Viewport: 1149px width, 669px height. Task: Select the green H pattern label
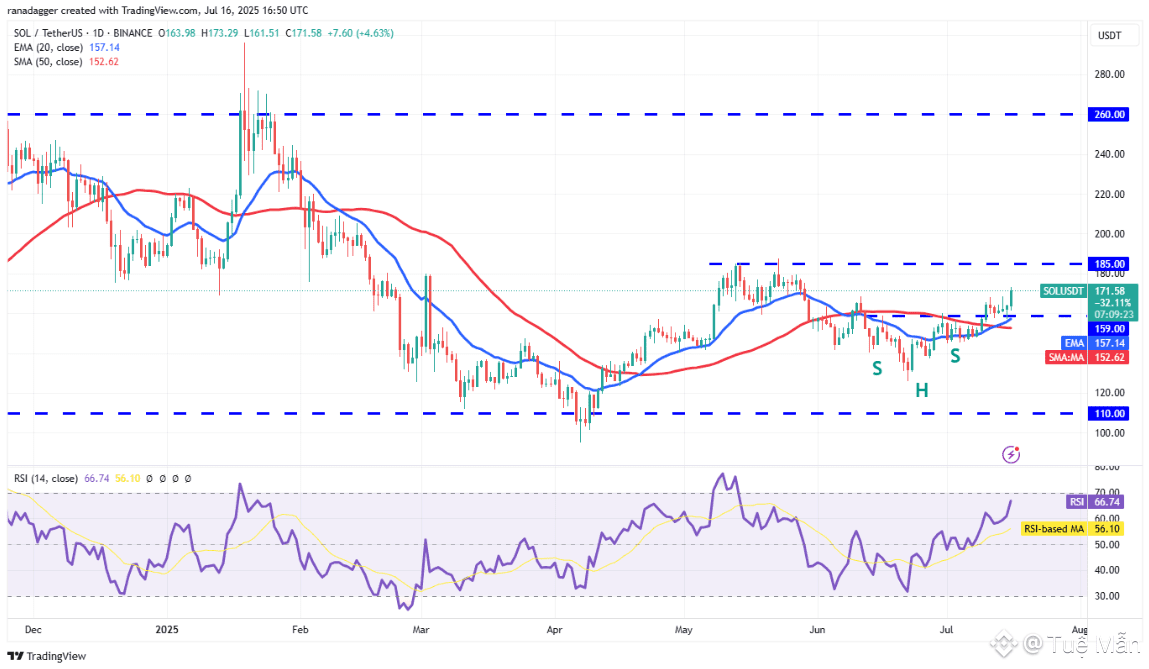point(922,391)
